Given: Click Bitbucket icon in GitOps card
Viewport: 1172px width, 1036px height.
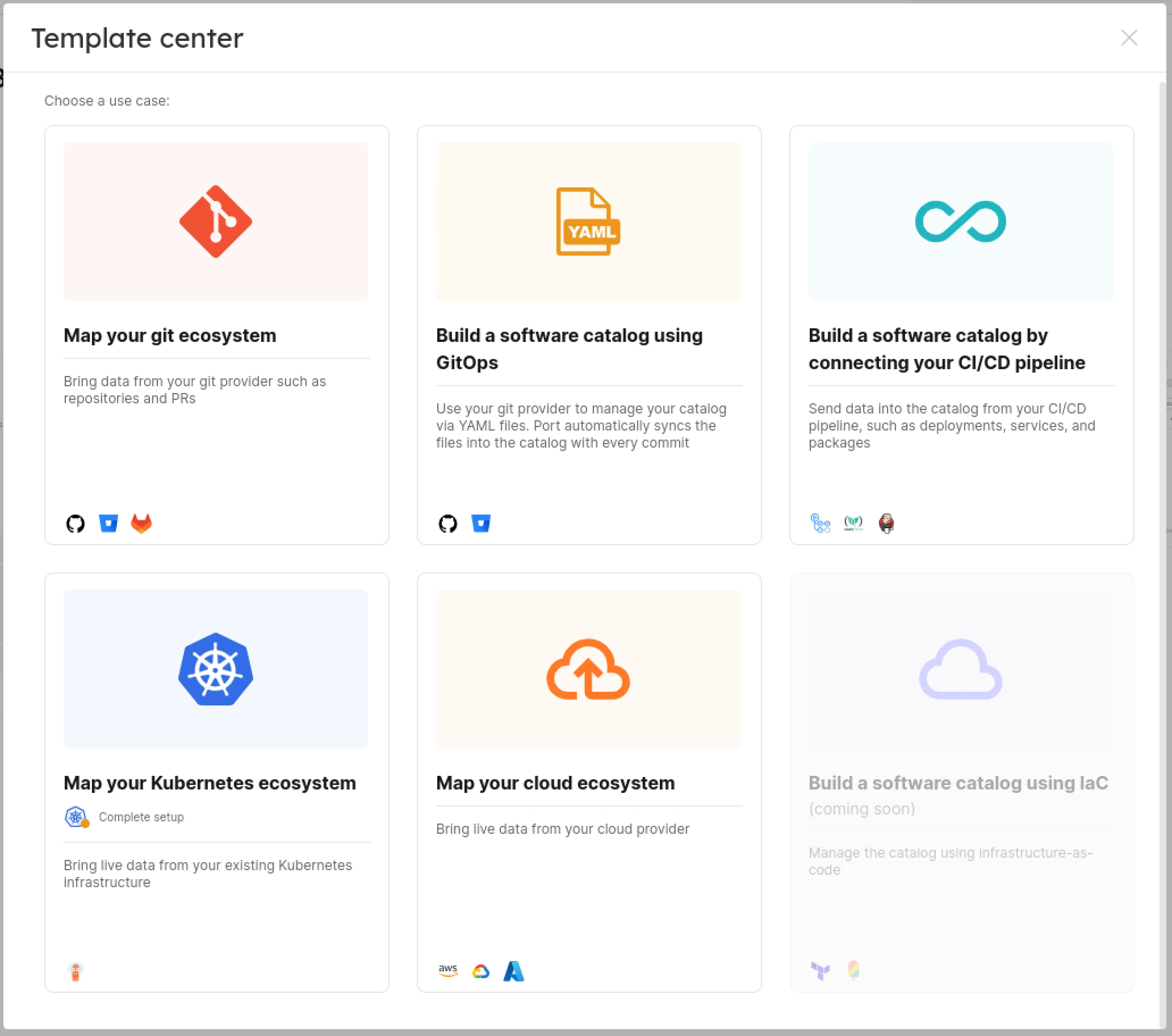Looking at the screenshot, I should pyautogui.click(x=481, y=523).
